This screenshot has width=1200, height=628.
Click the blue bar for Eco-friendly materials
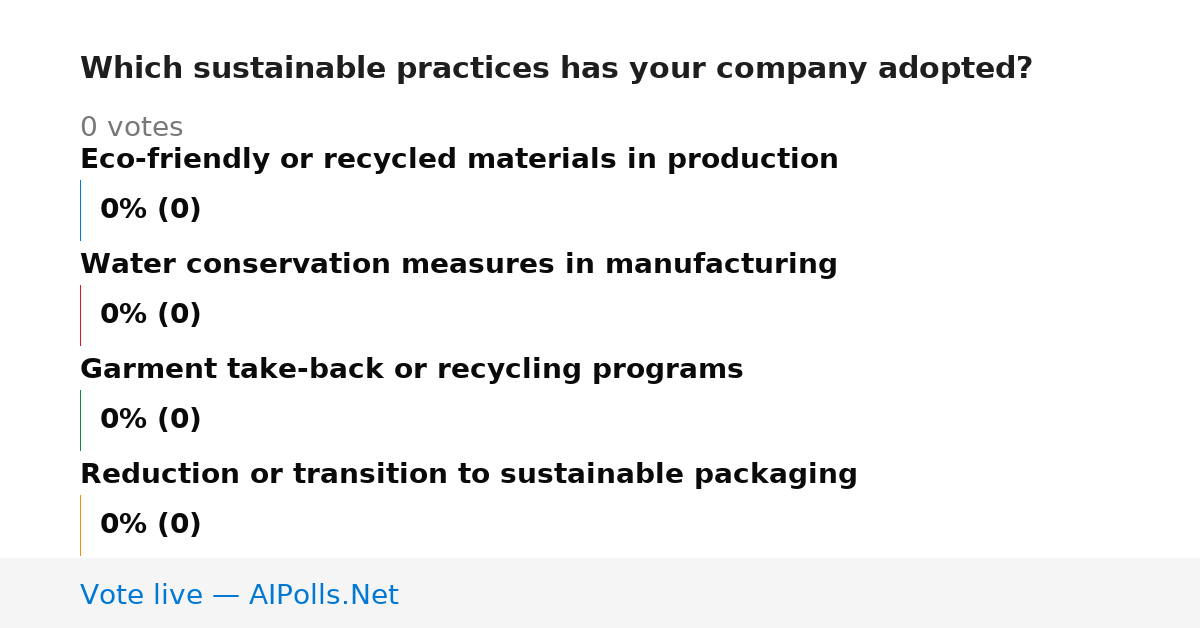pyautogui.click(x=80, y=210)
